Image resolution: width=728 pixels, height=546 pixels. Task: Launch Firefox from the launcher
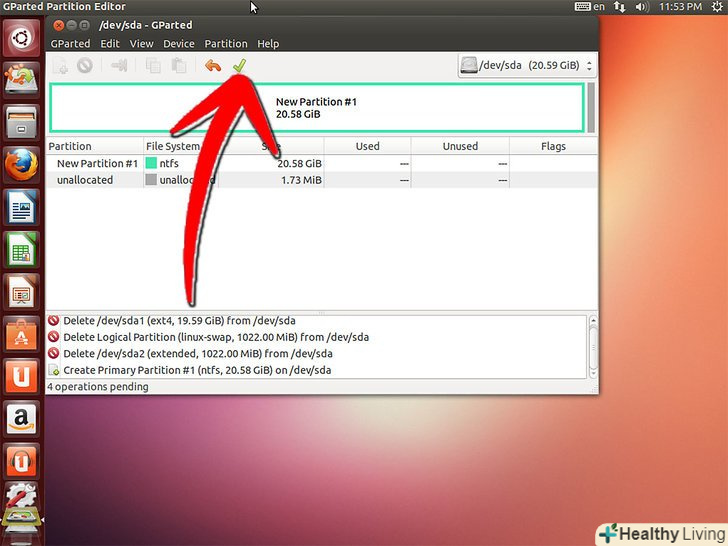21,165
